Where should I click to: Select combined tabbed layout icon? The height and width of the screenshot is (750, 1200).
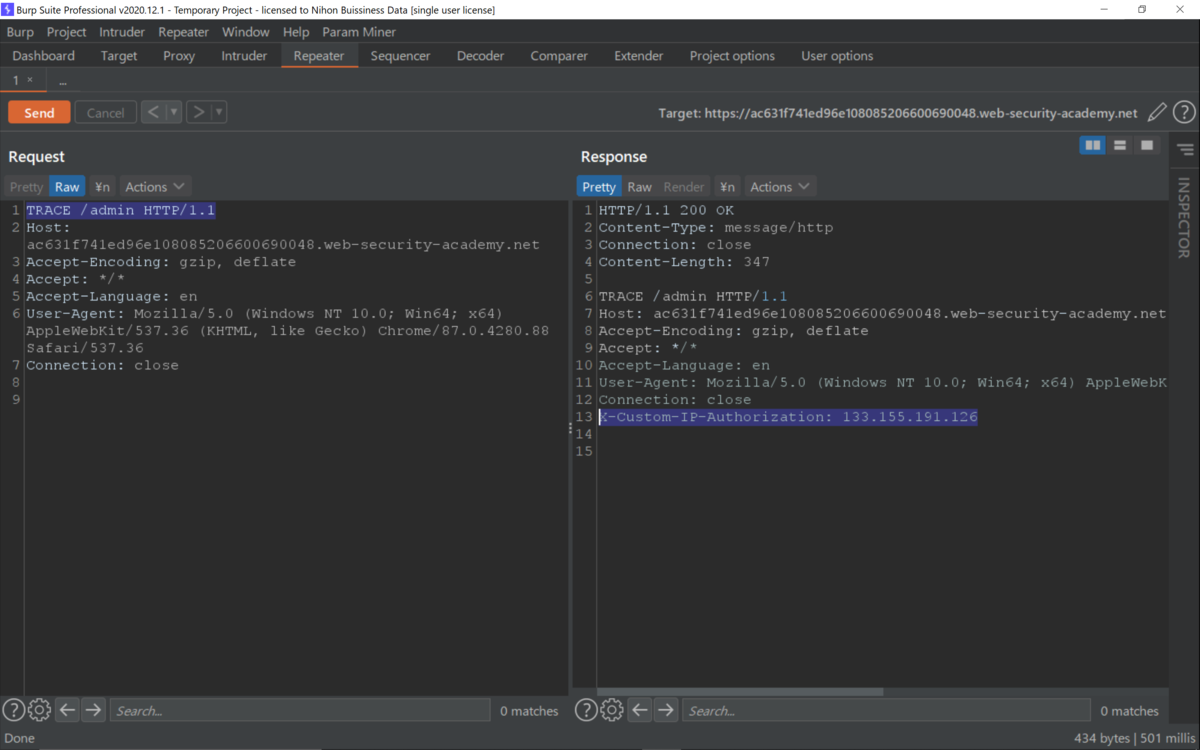coord(1147,146)
